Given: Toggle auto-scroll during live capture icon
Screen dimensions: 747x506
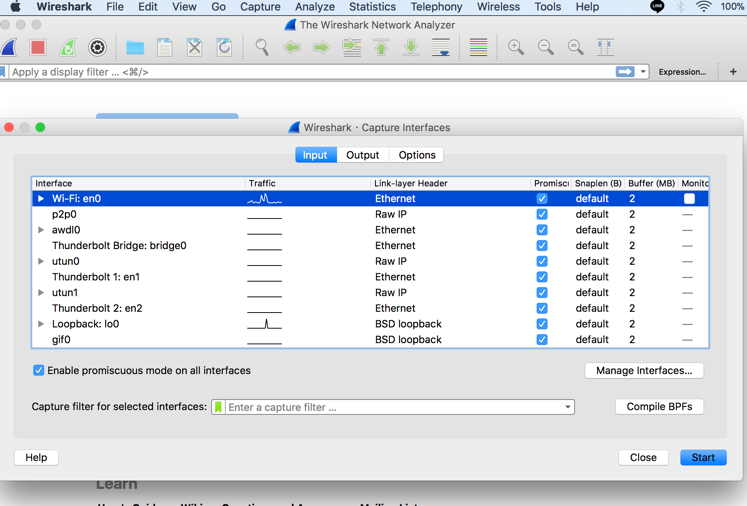Looking at the screenshot, I should (441, 48).
